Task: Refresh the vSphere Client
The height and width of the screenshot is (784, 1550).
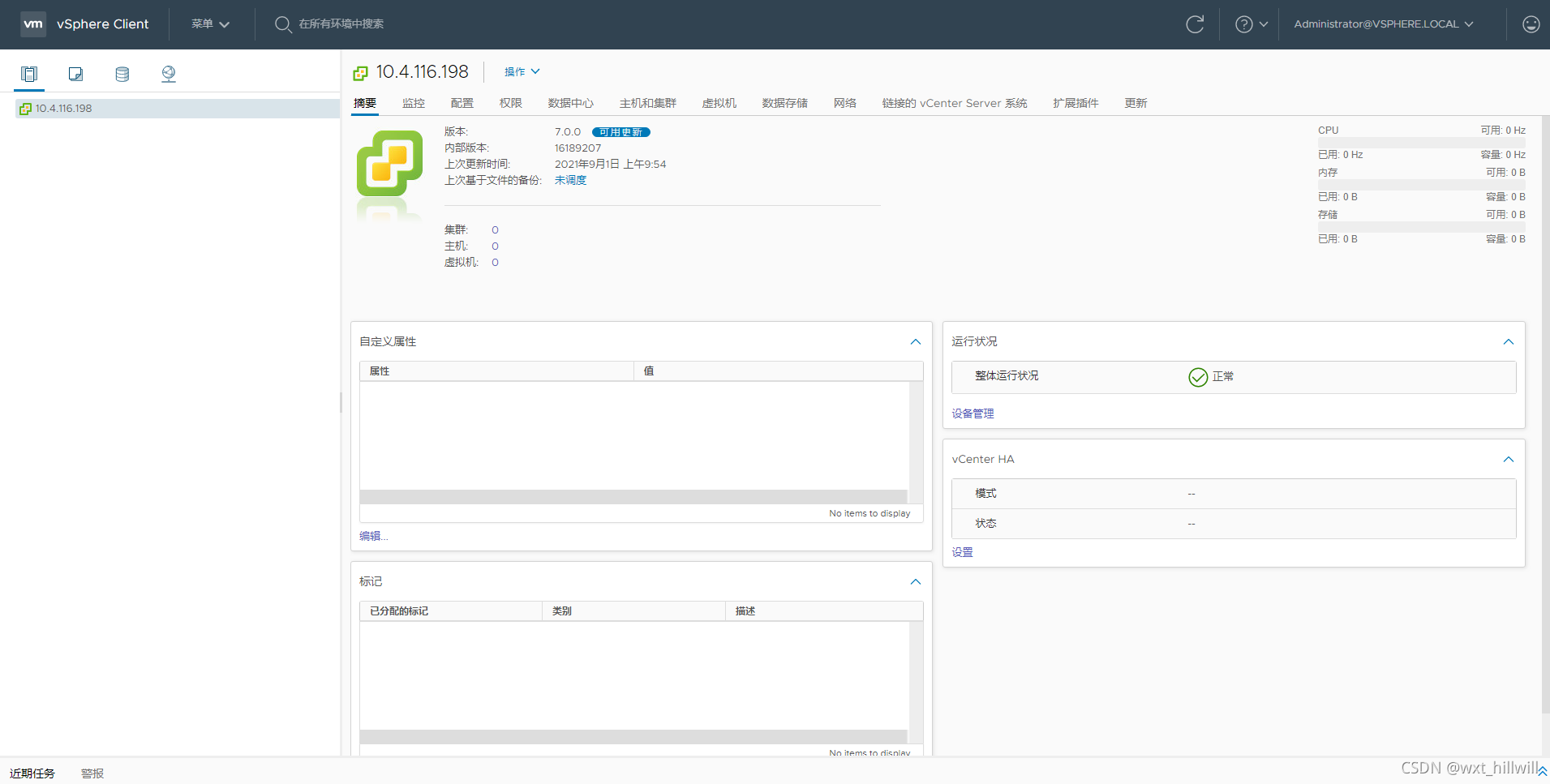Action: pyautogui.click(x=1195, y=24)
